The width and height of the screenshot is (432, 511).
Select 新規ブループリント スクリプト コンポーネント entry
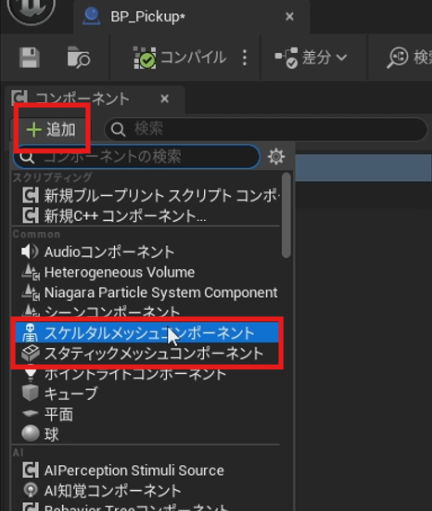coord(150,196)
